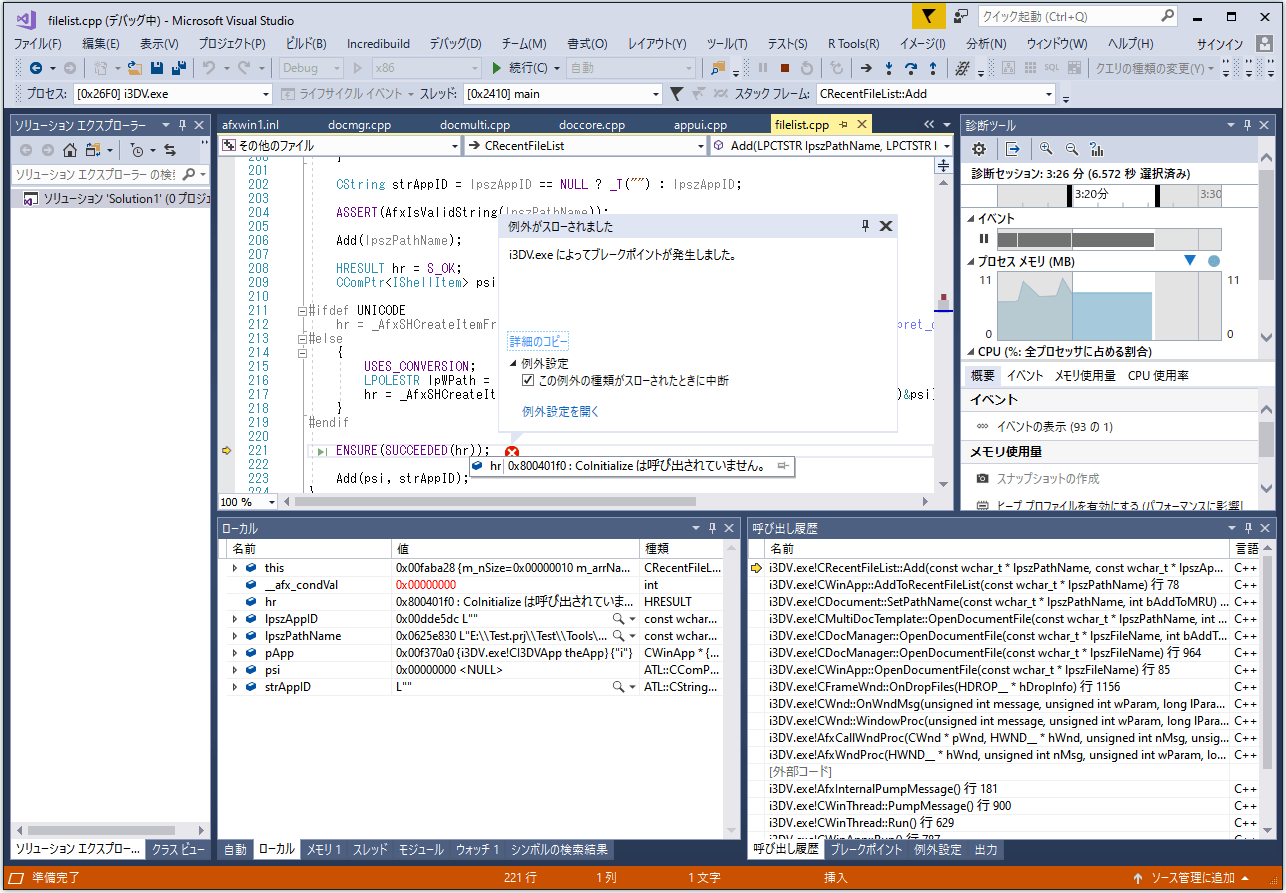Screen dimensions: 1286x893
Task: Open the memory usage tab in diagnostics
Action: click(1085, 376)
